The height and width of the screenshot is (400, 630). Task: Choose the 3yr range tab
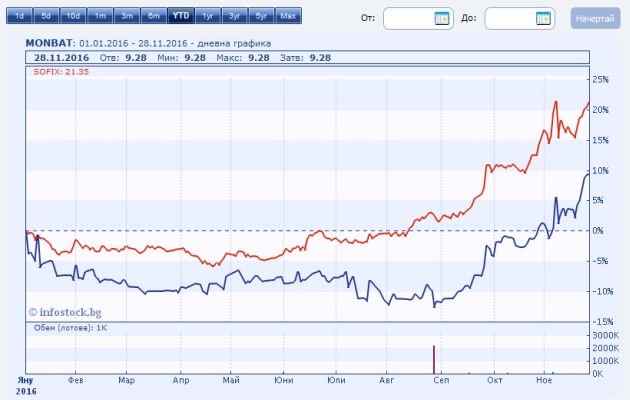[x=235, y=16]
